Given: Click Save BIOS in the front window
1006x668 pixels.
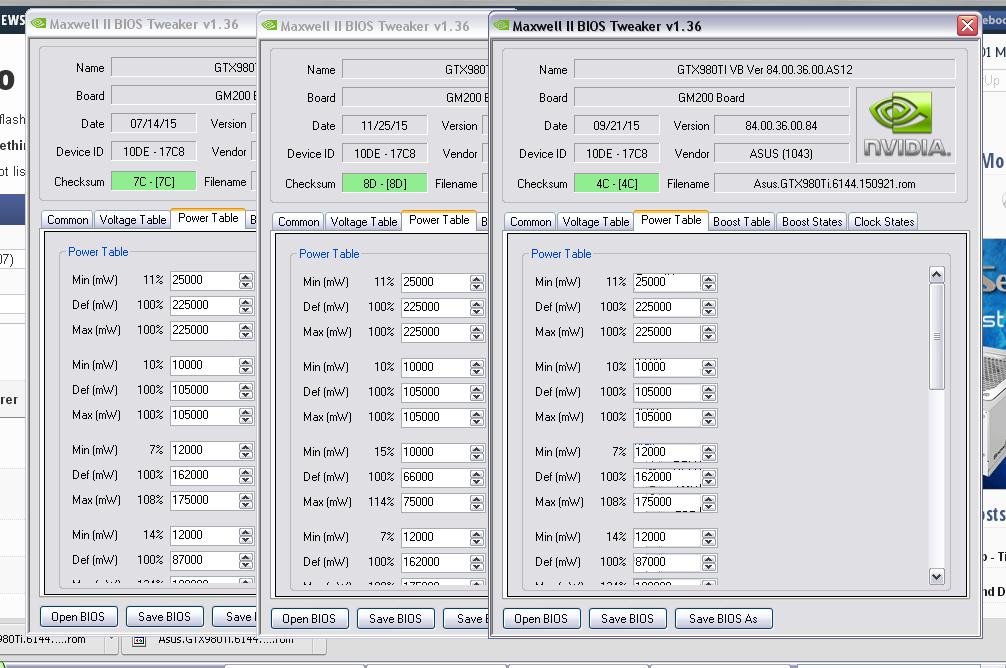Looking at the screenshot, I should point(627,619).
